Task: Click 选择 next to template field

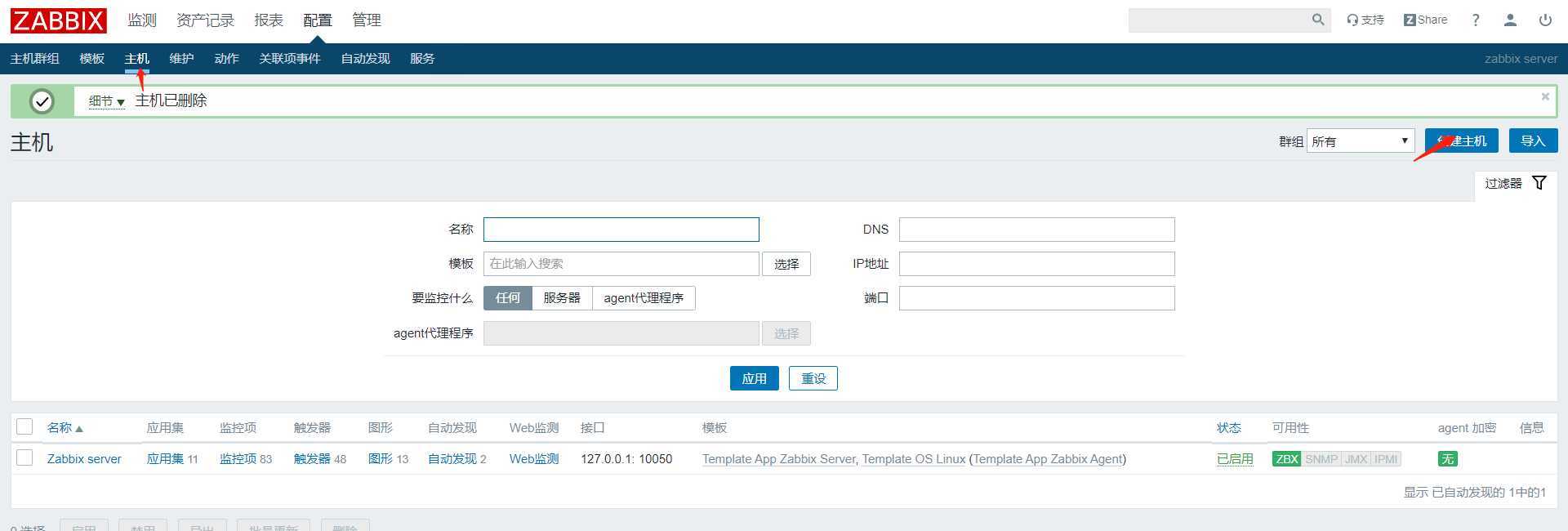Action: (x=786, y=264)
